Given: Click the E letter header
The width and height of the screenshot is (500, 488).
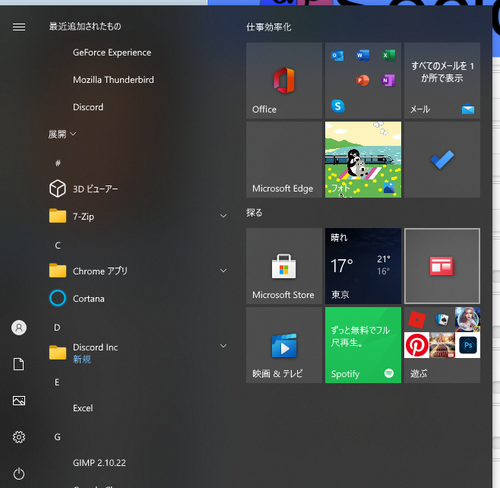Looking at the screenshot, I should pyautogui.click(x=57, y=382).
